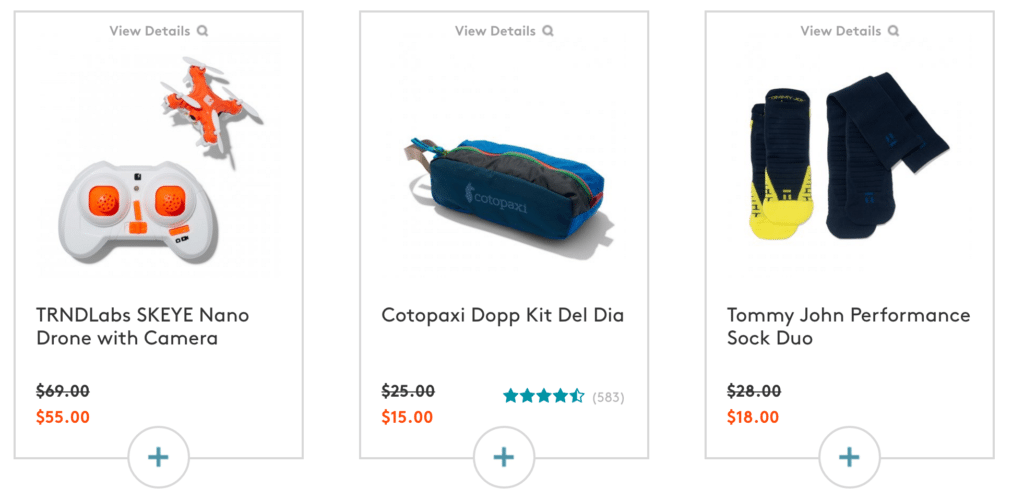Open the 583 reviews count
This screenshot has width=1024, height=500.
pos(608,397)
